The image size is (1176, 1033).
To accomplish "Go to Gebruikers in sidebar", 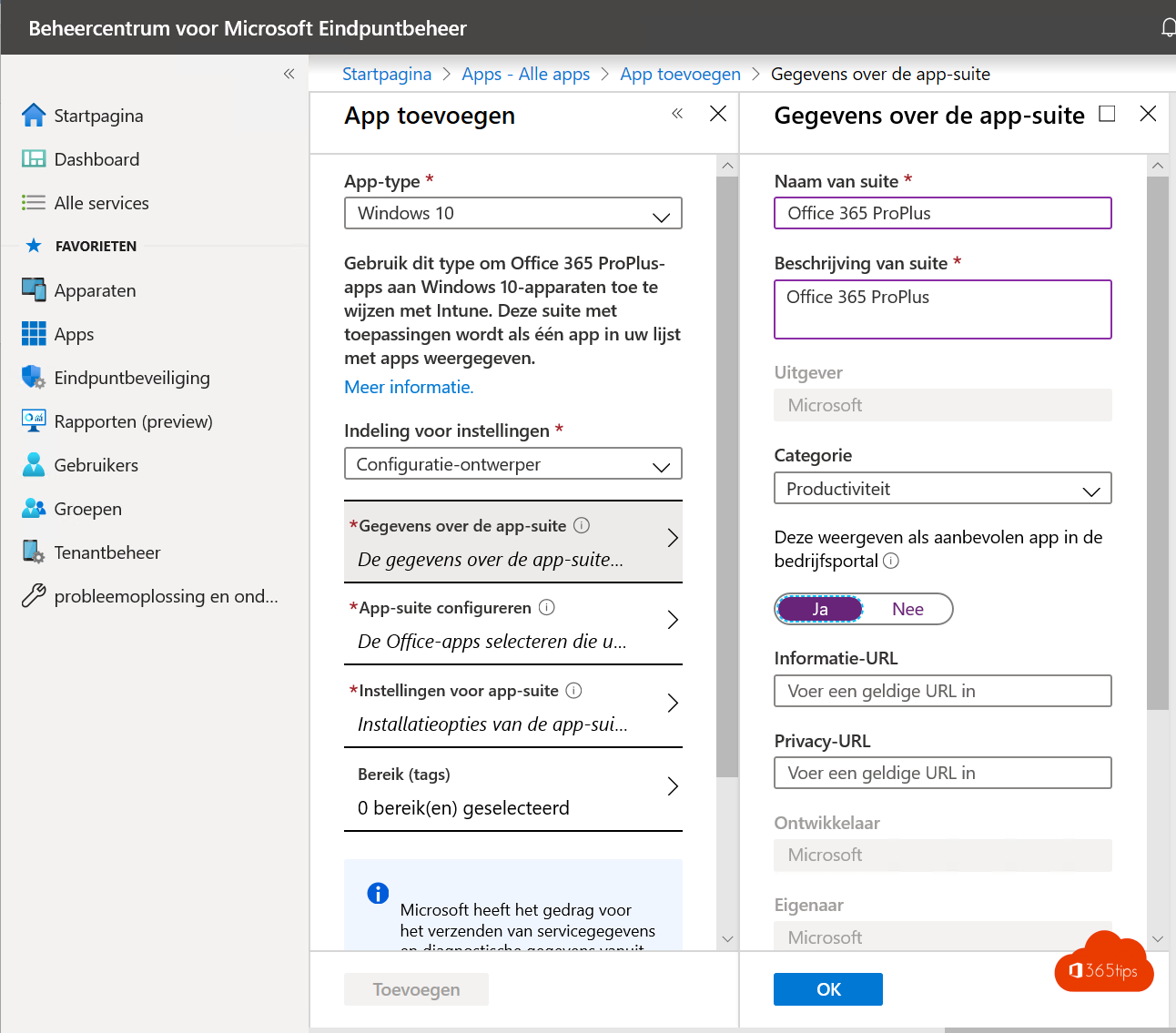I will (x=96, y=465).
